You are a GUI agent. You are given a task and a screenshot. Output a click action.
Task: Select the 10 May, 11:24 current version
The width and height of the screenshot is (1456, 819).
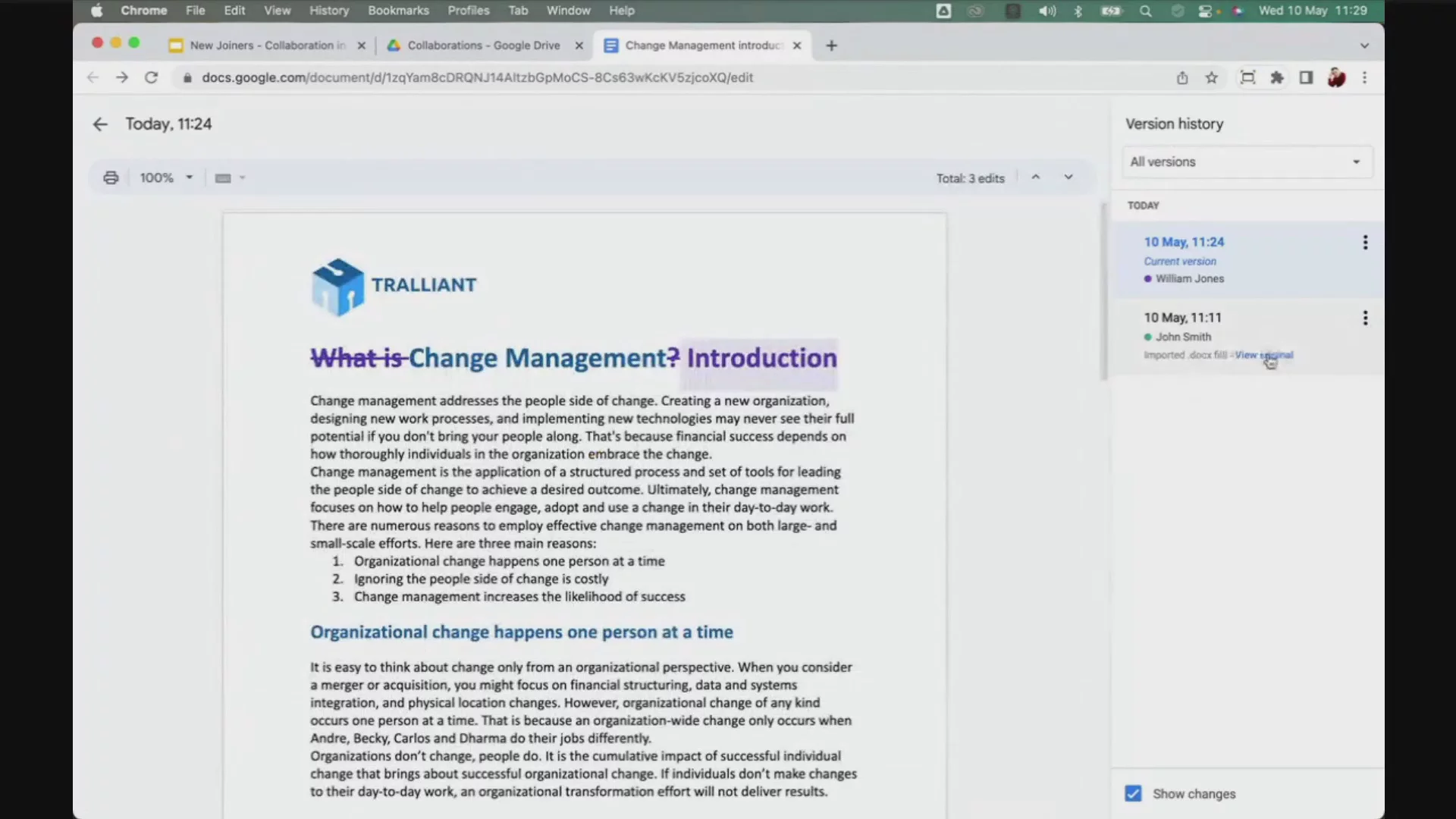click(1247, 259)
